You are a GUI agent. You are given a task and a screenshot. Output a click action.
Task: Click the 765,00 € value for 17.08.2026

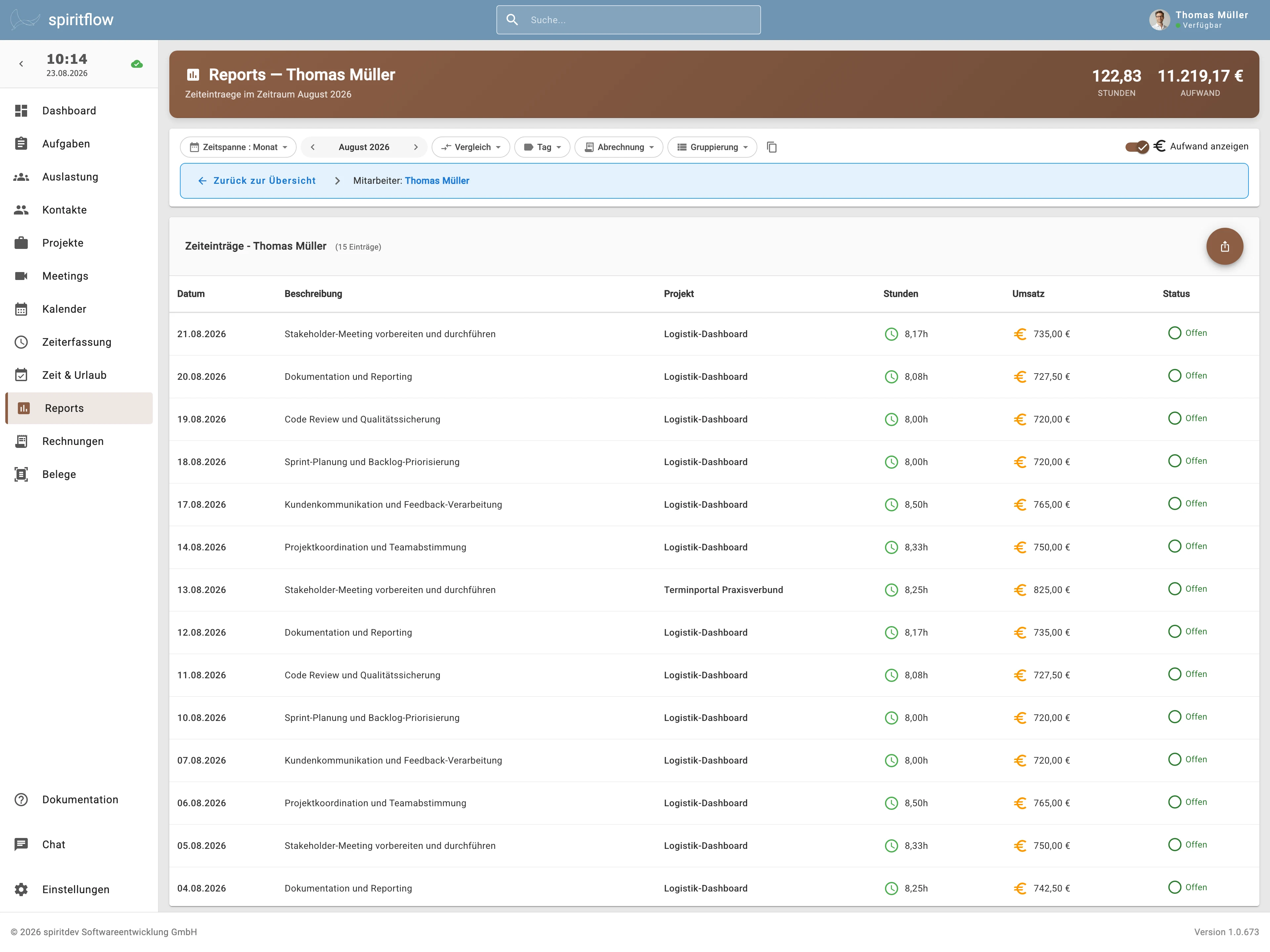1051,504
